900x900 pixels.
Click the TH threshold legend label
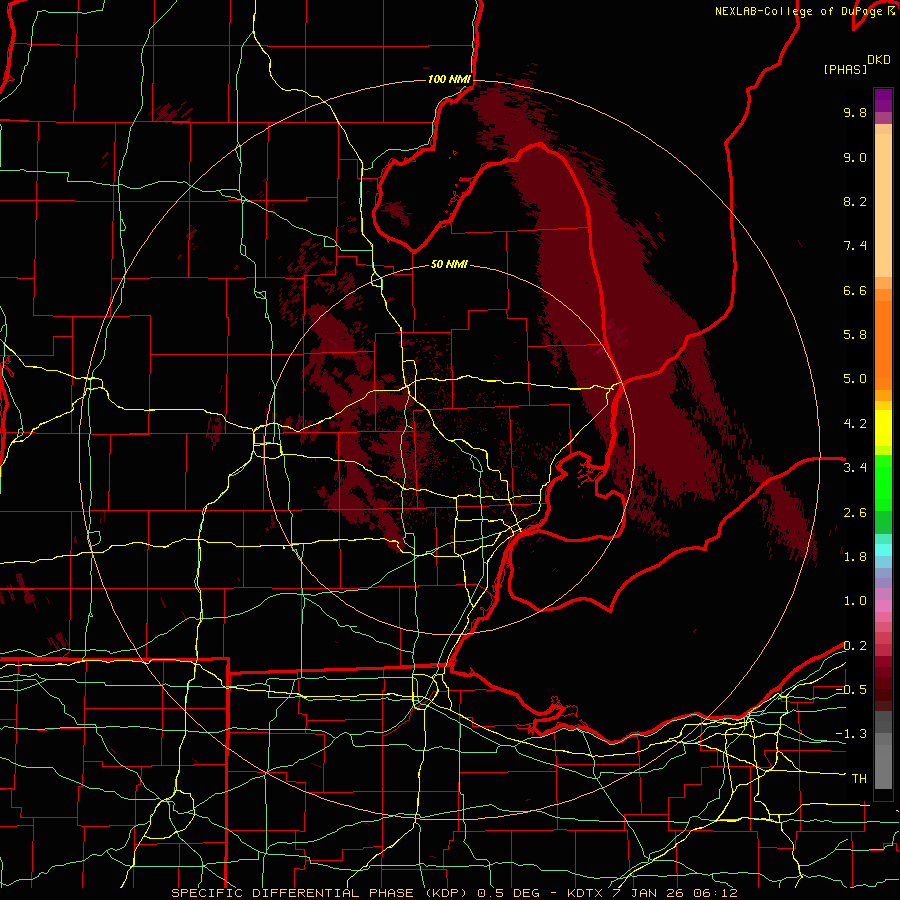tap(859, 779)
